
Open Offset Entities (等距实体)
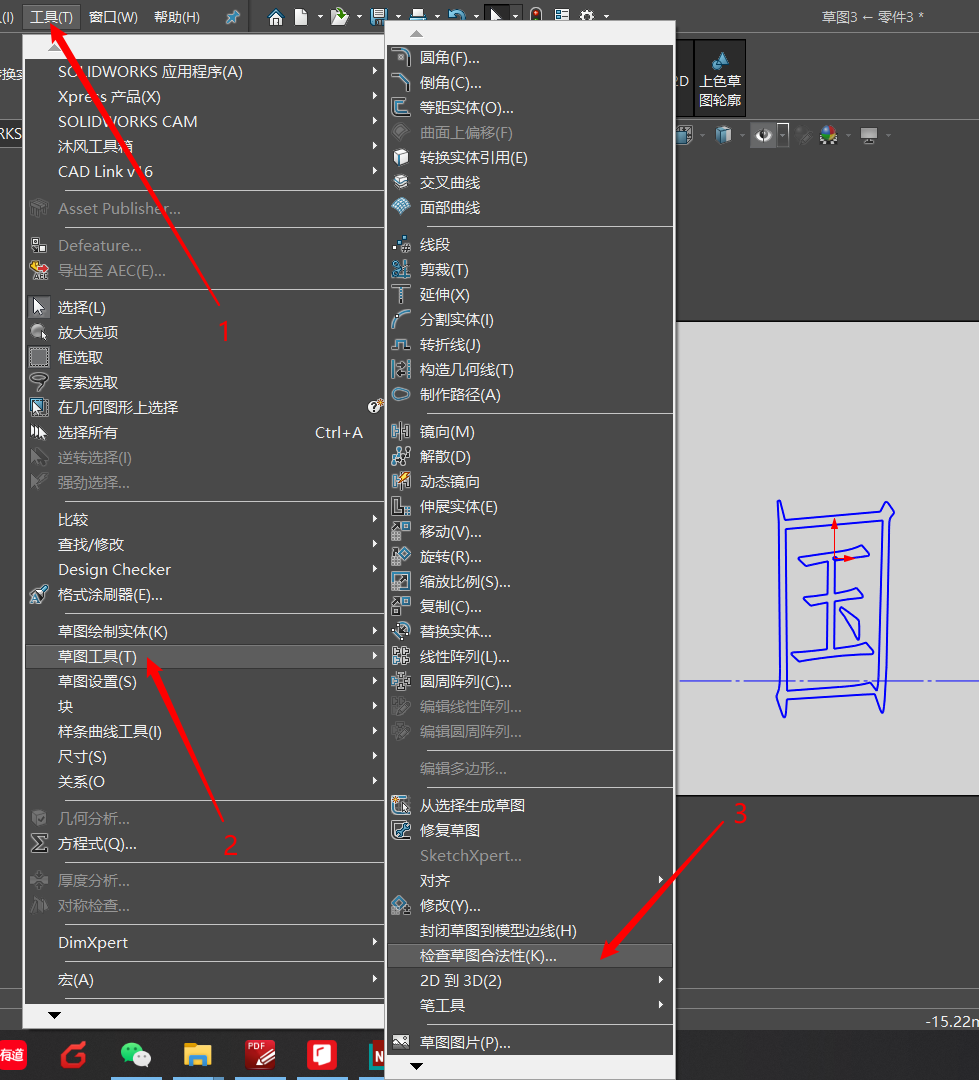530,108
